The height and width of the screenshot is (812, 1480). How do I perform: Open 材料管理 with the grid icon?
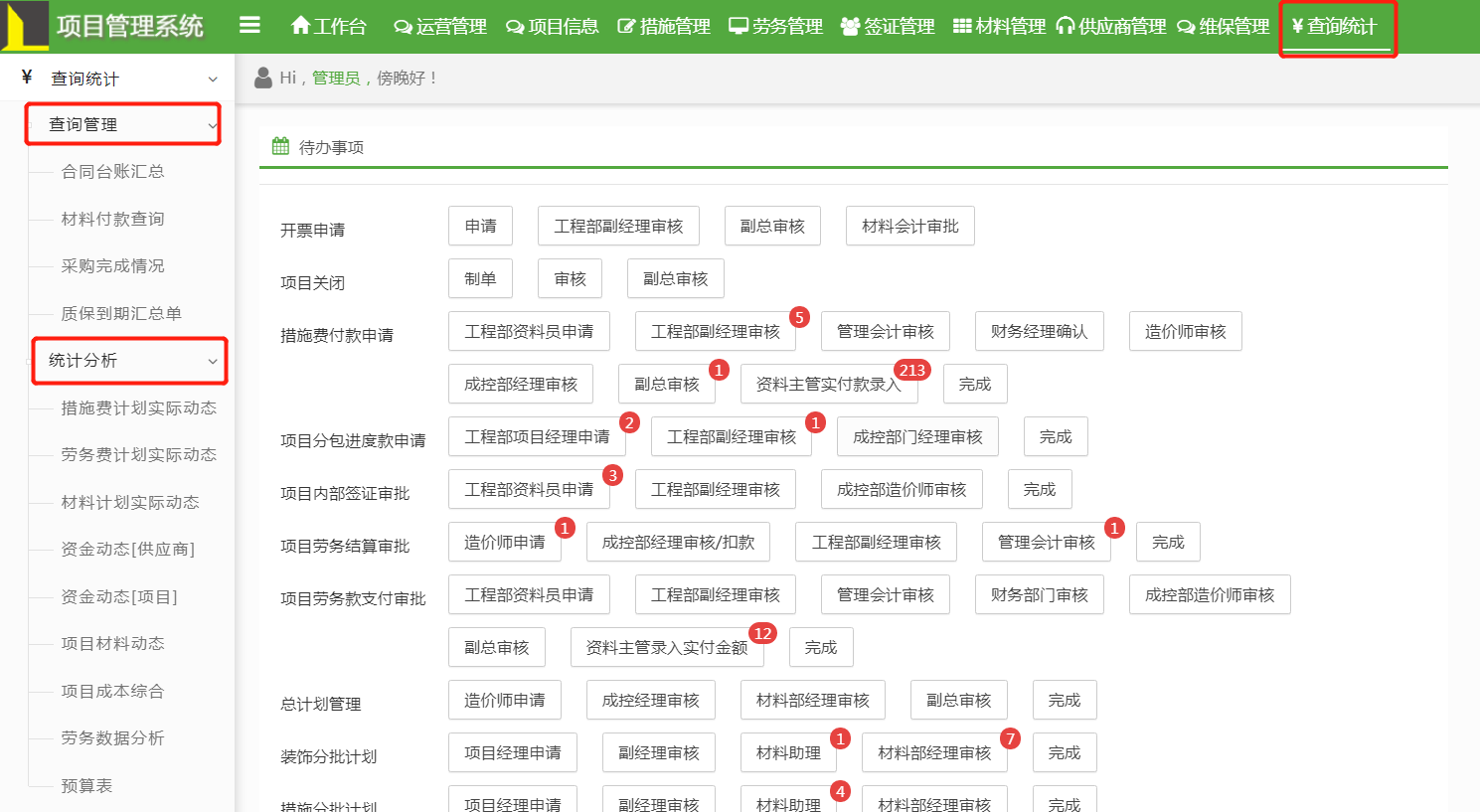pos(999,26)
